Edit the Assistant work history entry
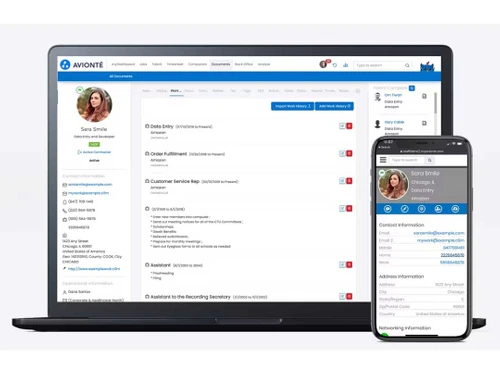The image size is (500, 375). (342, 265)
